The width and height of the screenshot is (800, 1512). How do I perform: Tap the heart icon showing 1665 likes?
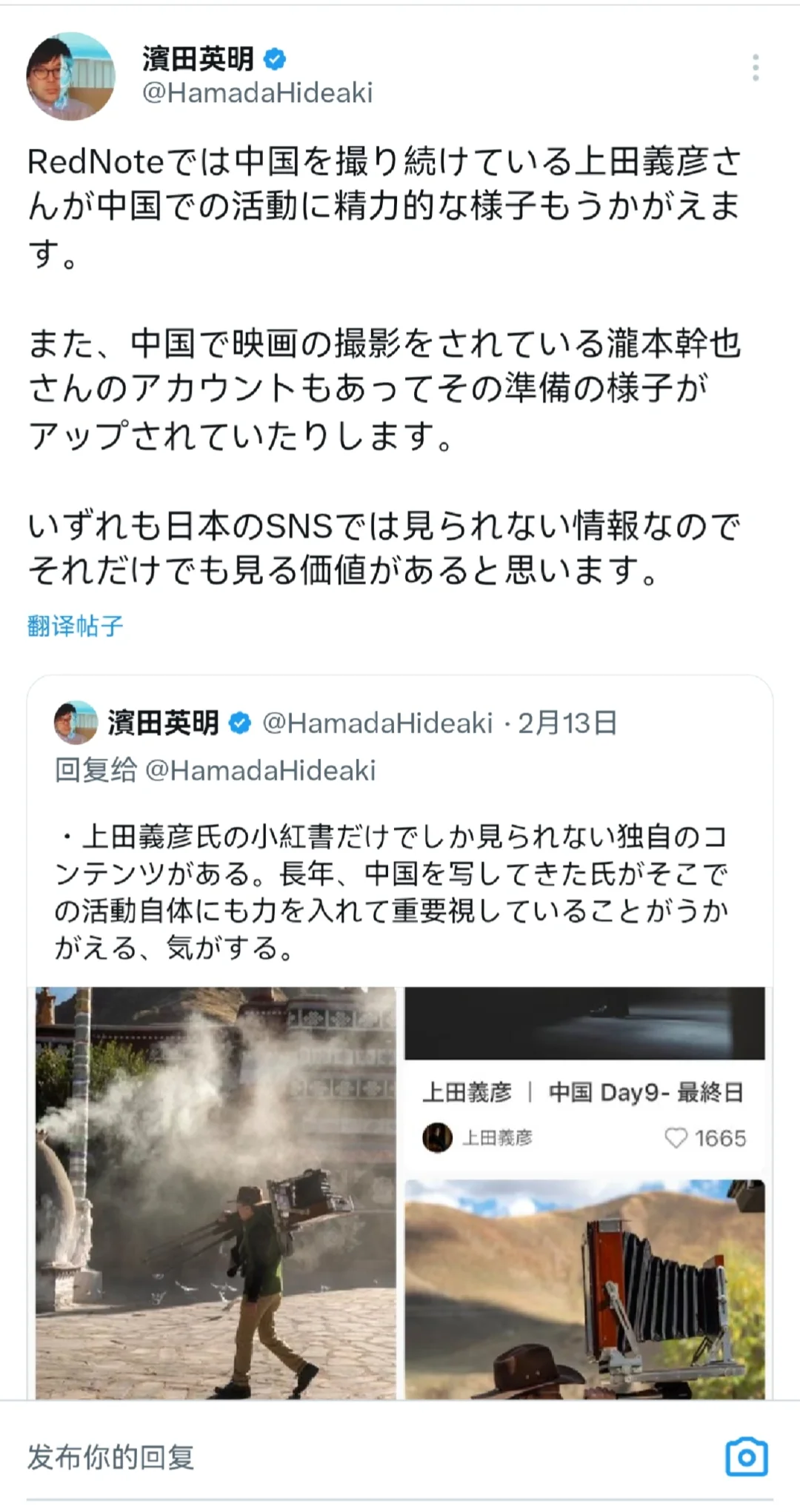676,1137
